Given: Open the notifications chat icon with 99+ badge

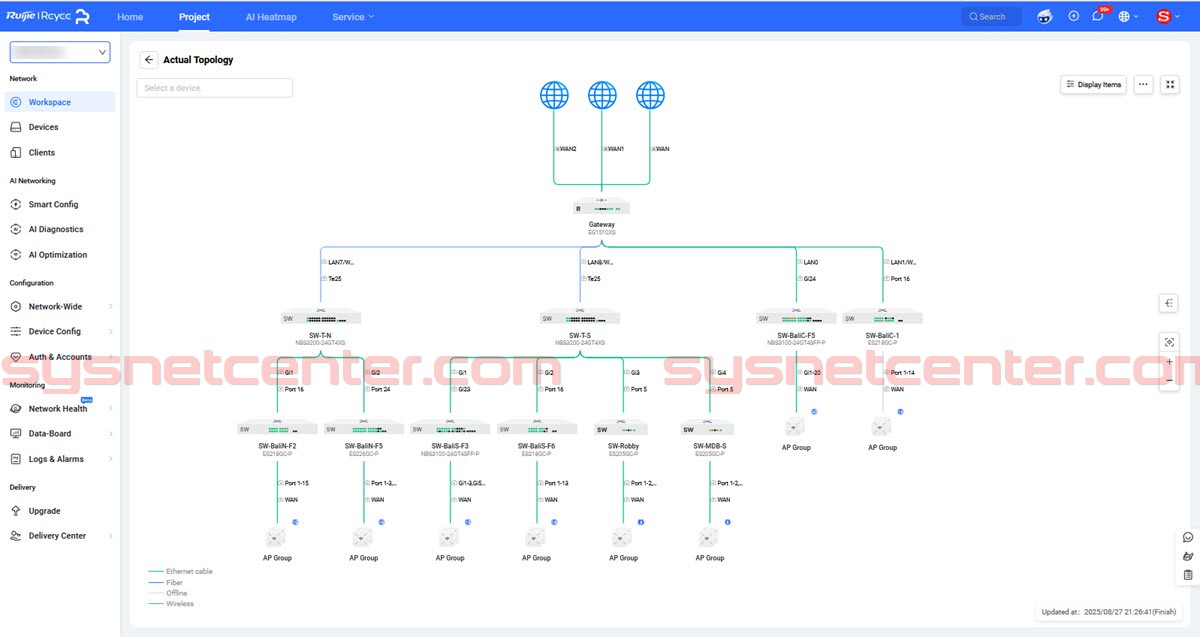Looking at the screenshot, I should click(1098, 17).
